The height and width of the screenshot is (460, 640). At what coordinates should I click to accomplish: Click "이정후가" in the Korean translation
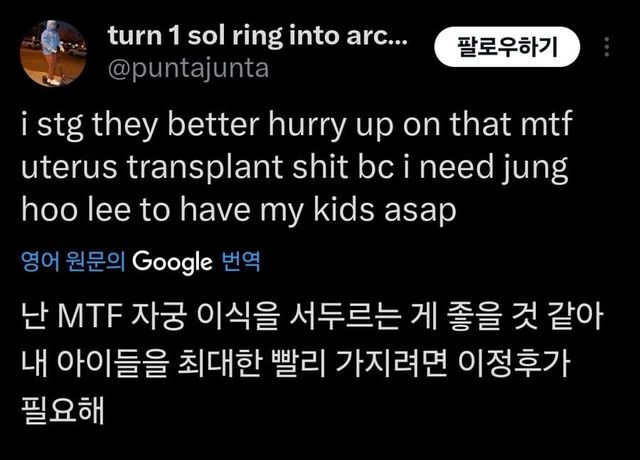[533, 364]
